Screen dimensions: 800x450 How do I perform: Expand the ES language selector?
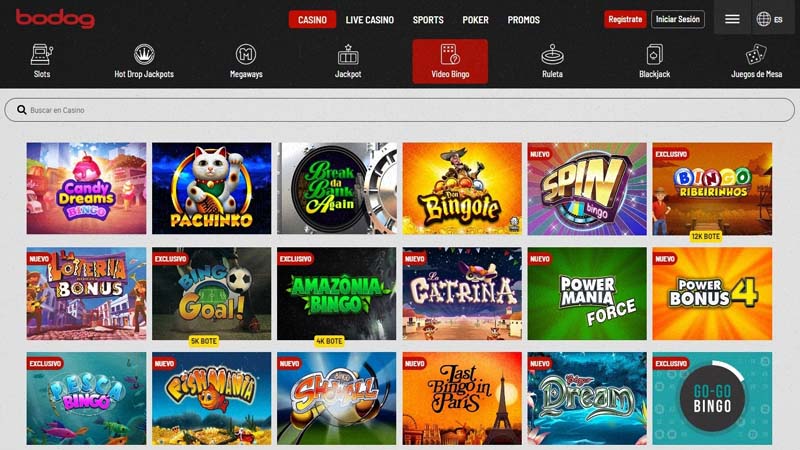click(x=769, y=19)
